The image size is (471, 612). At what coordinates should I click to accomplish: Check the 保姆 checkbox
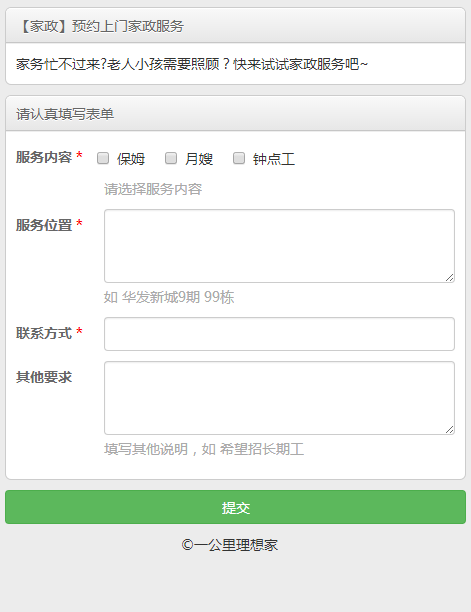click(103, 158)
